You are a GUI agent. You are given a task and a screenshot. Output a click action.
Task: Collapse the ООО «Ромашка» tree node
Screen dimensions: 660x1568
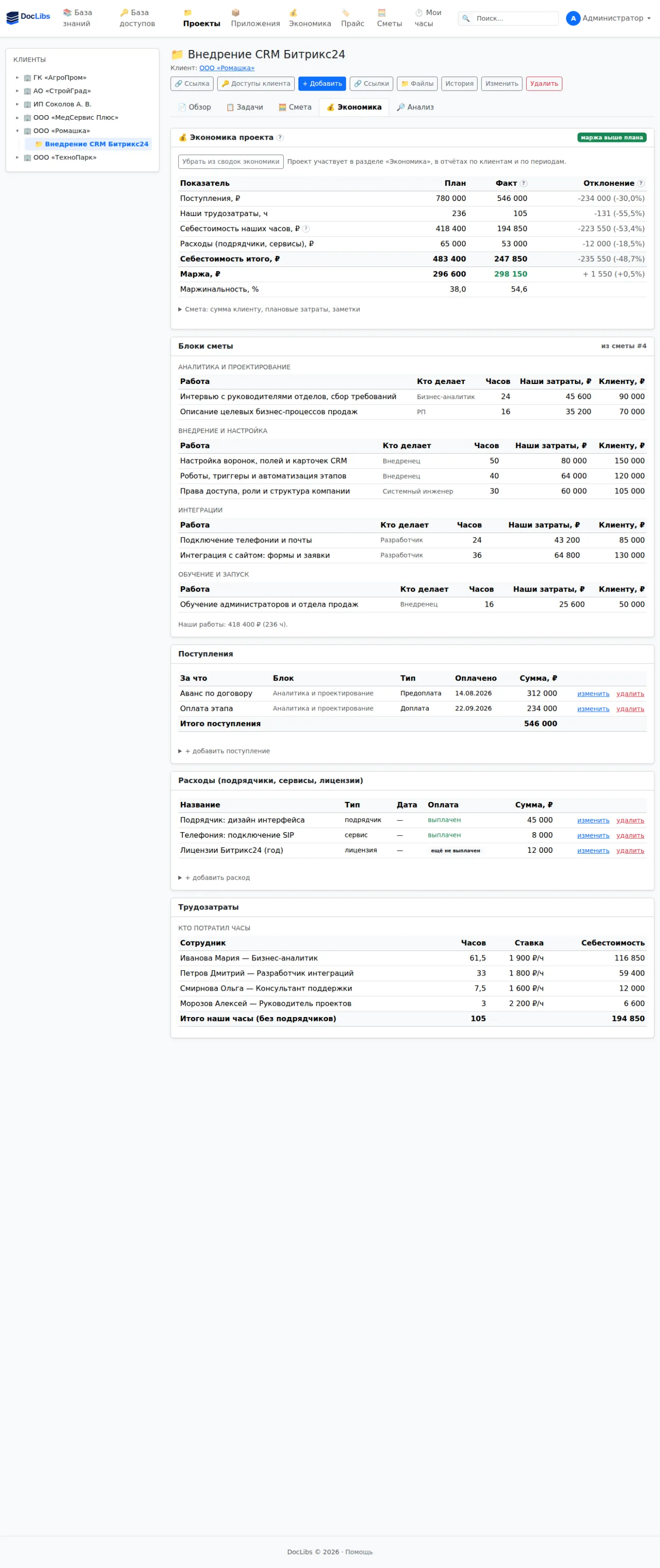[17, 131]
